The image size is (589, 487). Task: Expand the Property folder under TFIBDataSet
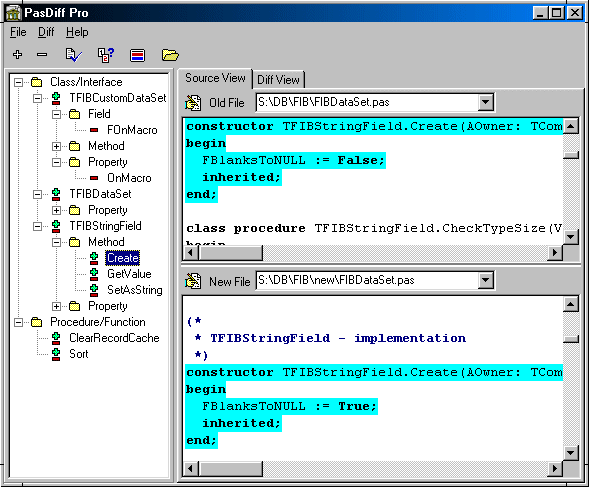pyautogui.click(x=56, y=210)
